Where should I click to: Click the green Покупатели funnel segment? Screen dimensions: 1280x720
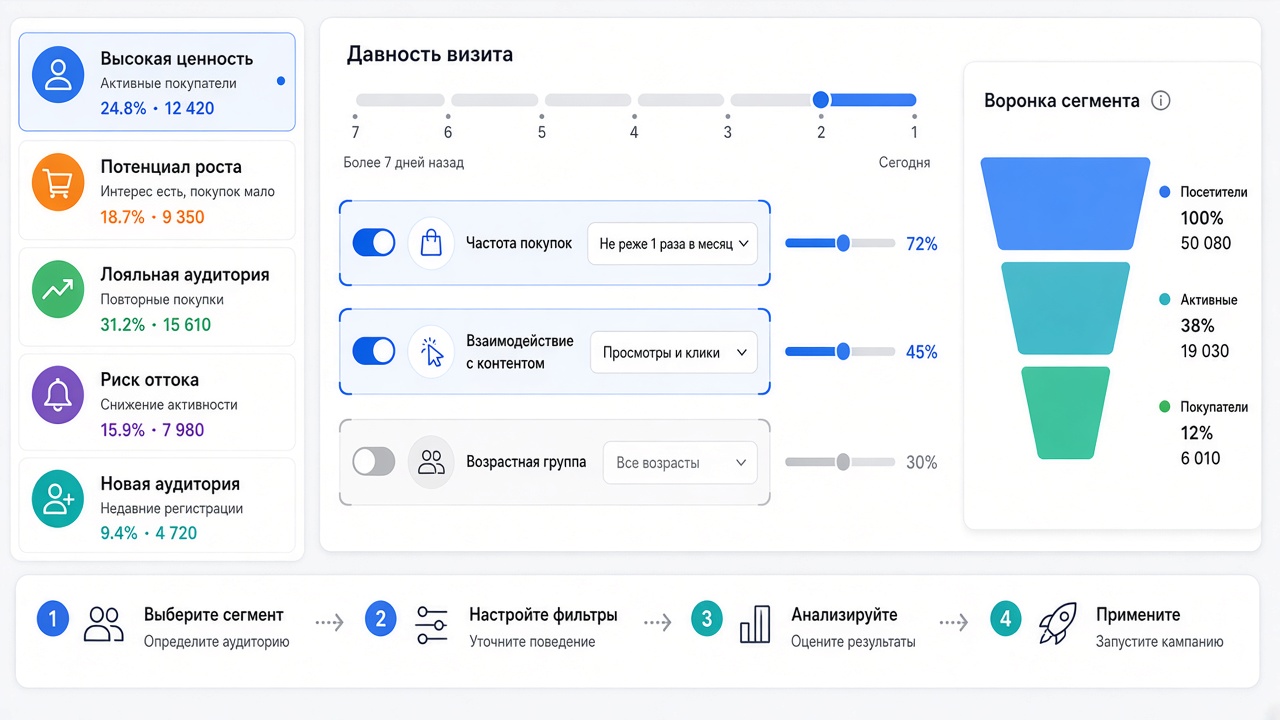click(1065, 413)
